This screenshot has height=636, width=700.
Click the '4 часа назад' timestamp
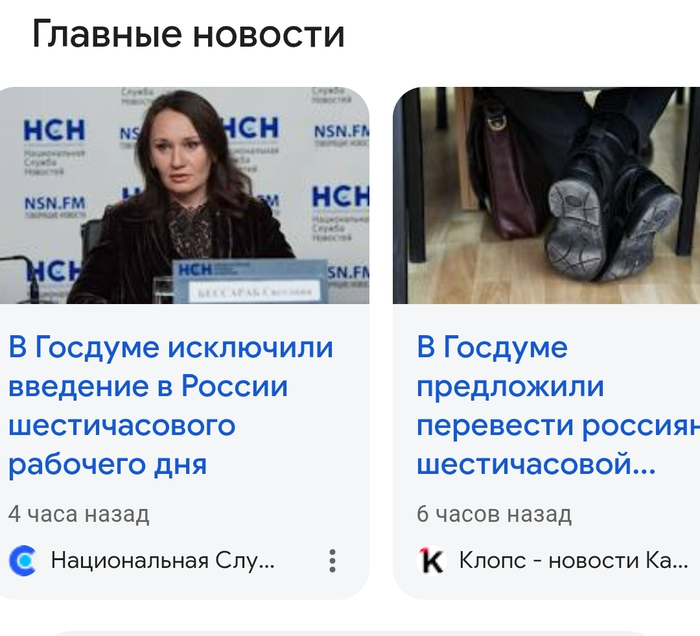[79, 514]
